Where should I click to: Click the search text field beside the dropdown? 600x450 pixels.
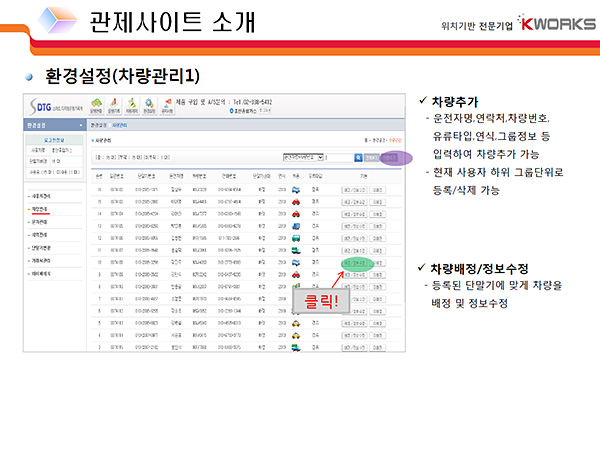(x=339, y=157)
